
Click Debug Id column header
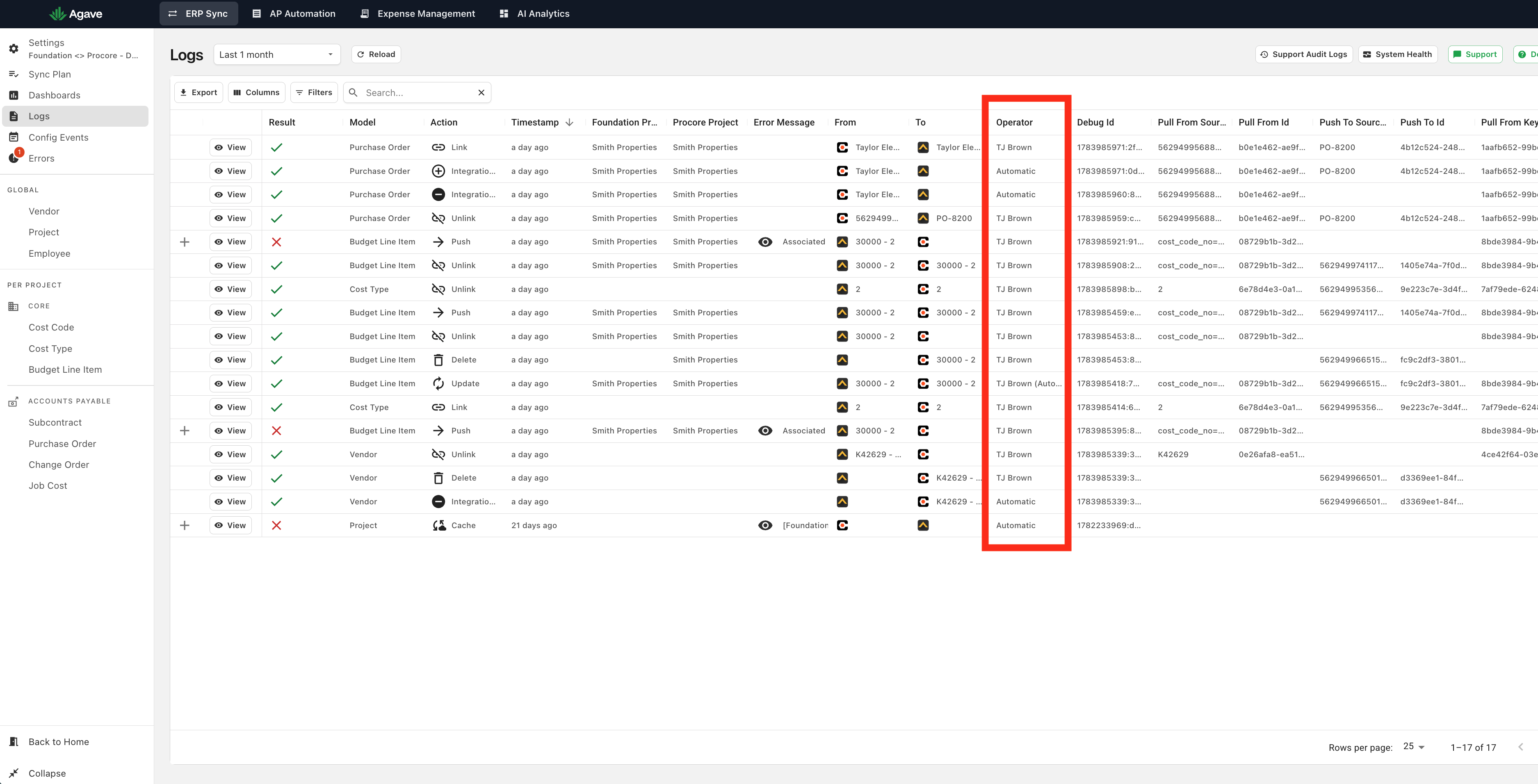click(x=1095, y=123)
